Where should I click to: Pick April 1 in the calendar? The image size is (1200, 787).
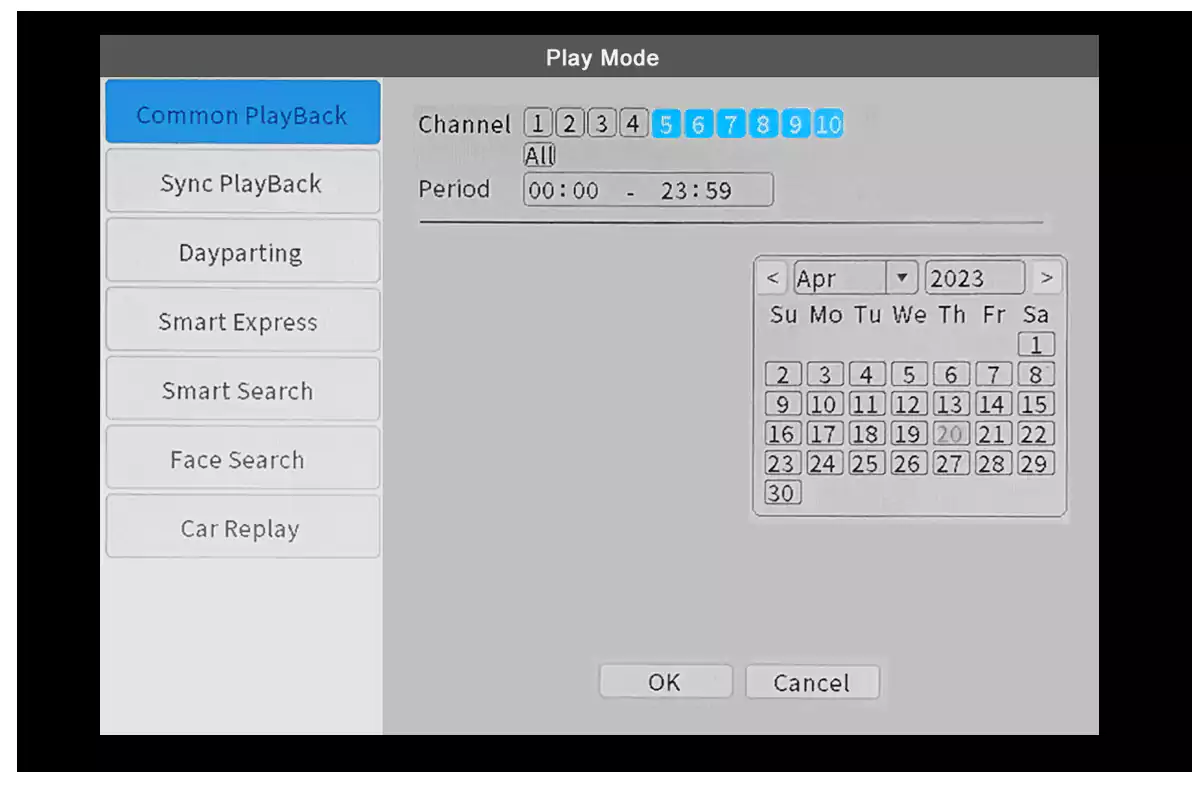click(1036, 345)
